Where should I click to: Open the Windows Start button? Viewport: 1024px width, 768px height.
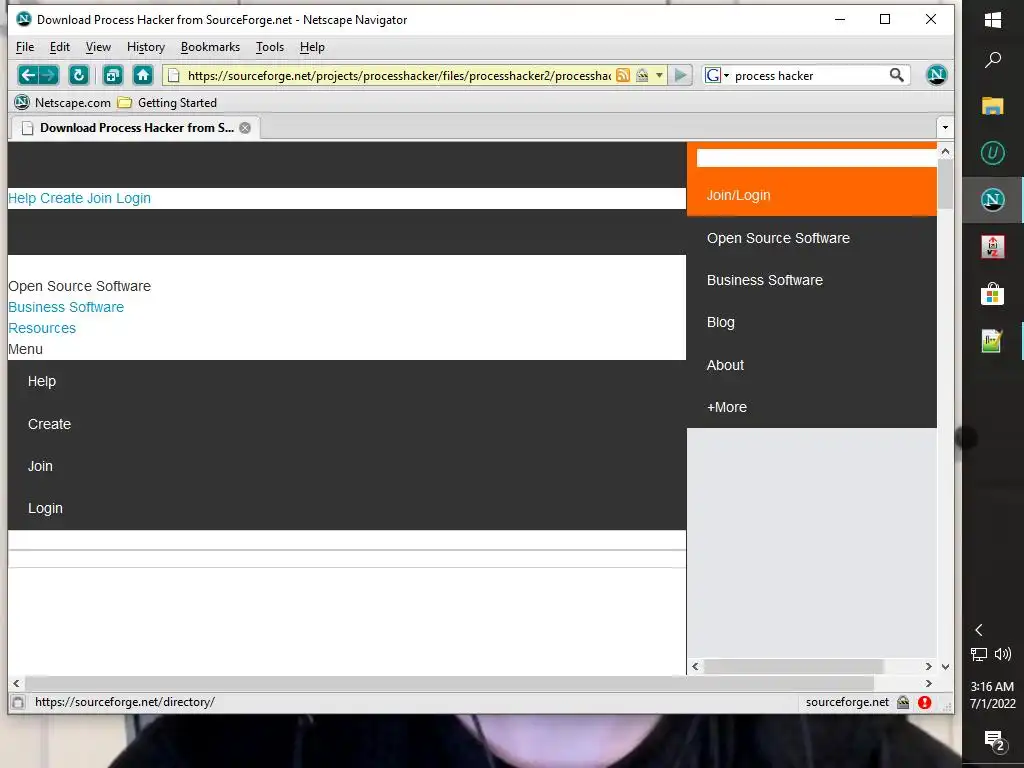point(993,20)
